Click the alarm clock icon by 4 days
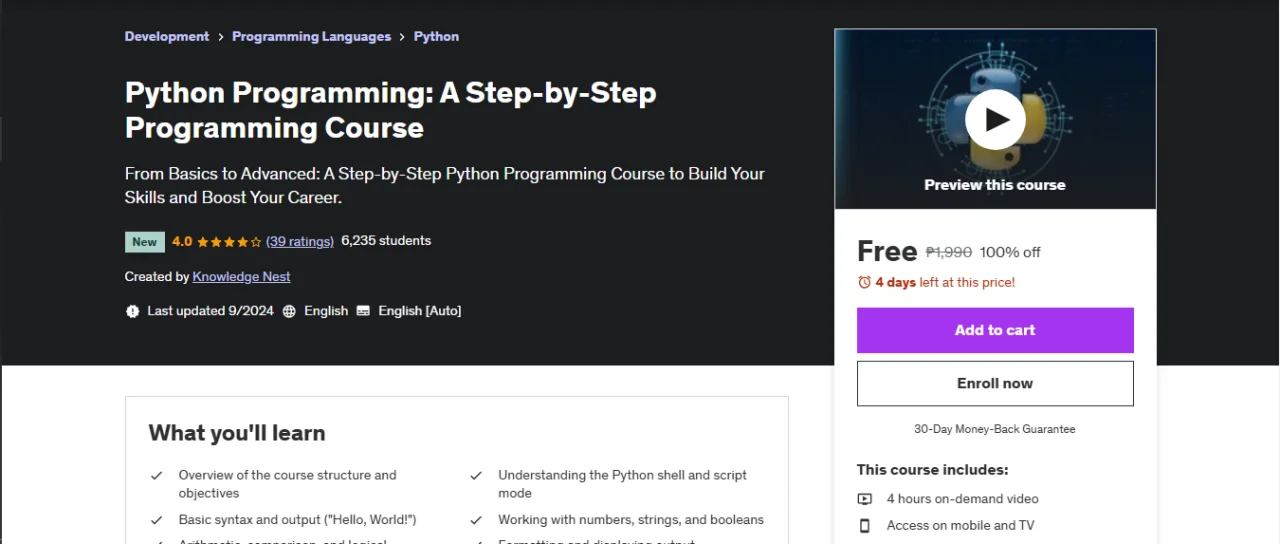 coord(865,282)
